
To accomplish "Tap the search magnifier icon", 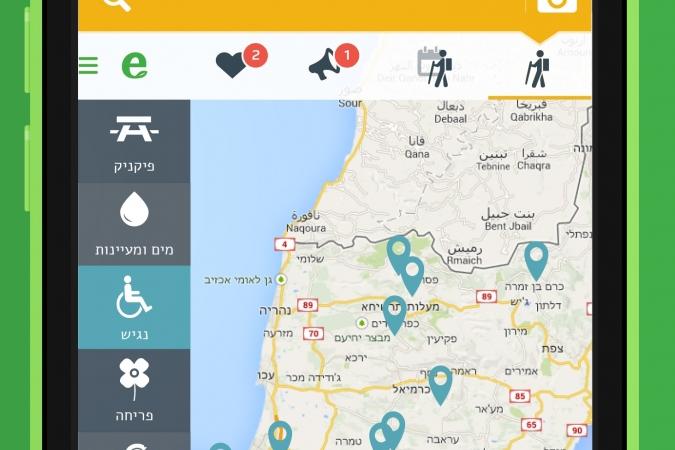I will tap(117, 4).
